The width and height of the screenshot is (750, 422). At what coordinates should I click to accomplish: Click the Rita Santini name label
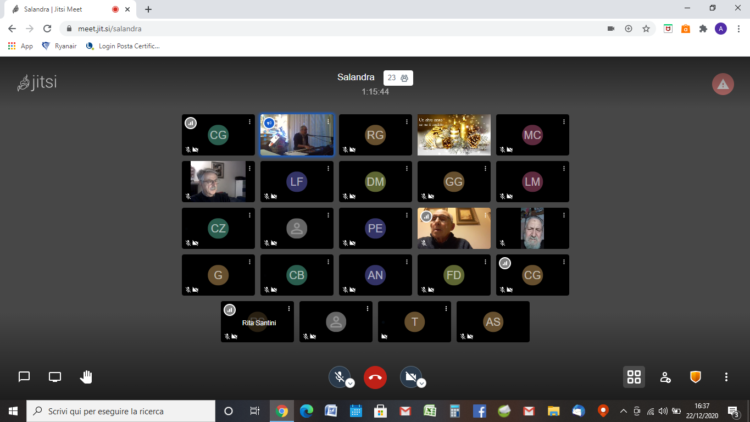[259, 323]
